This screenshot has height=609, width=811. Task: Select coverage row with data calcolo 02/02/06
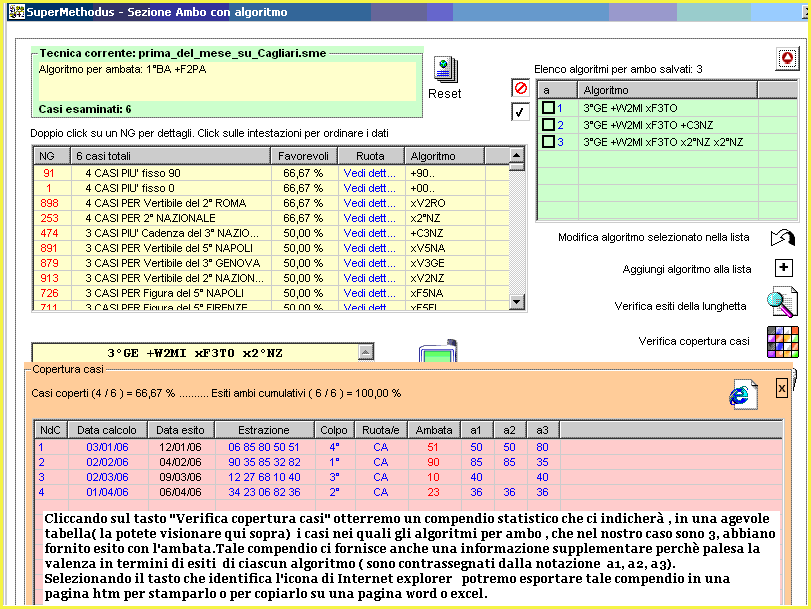click(x=408, y=462)
